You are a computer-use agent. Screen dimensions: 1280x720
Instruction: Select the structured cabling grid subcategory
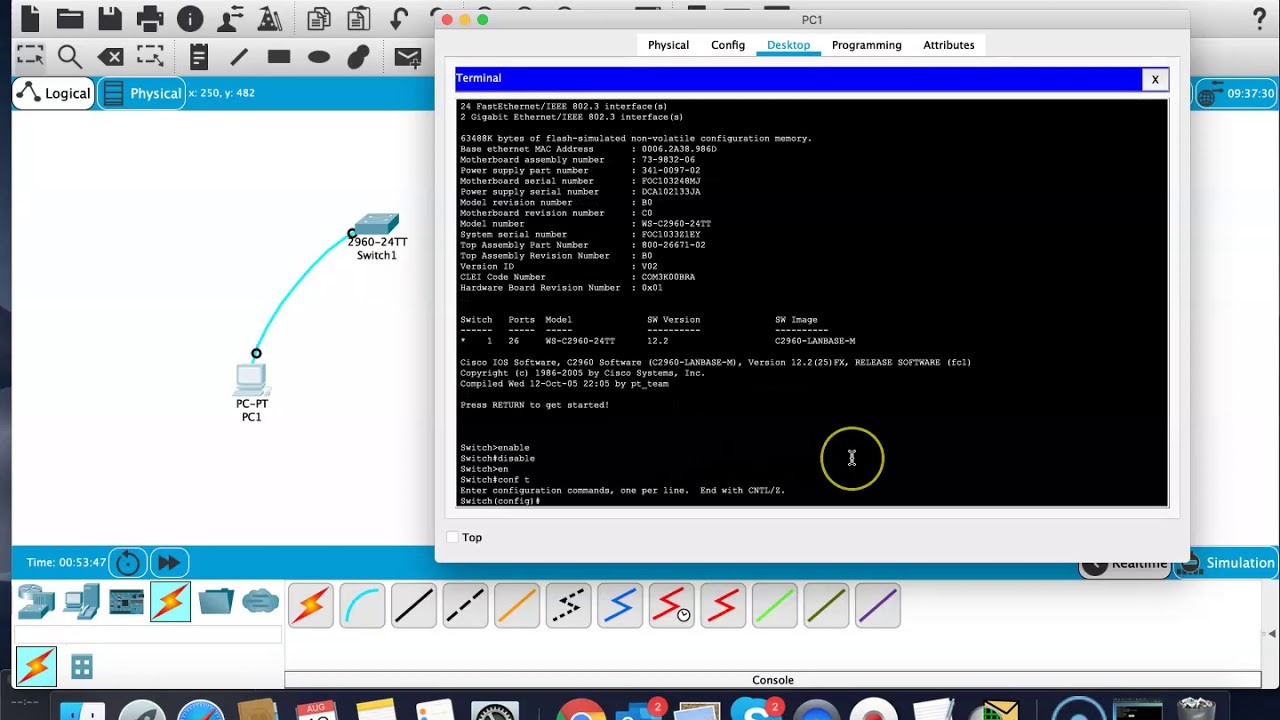click(x=82, y=667)
